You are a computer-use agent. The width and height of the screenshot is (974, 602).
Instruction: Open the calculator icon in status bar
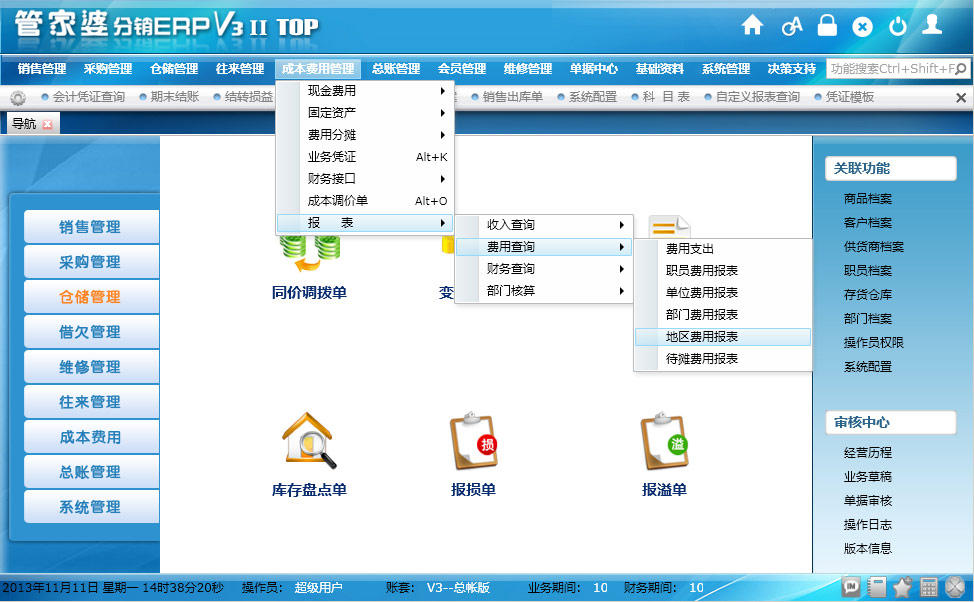[929, 587]
